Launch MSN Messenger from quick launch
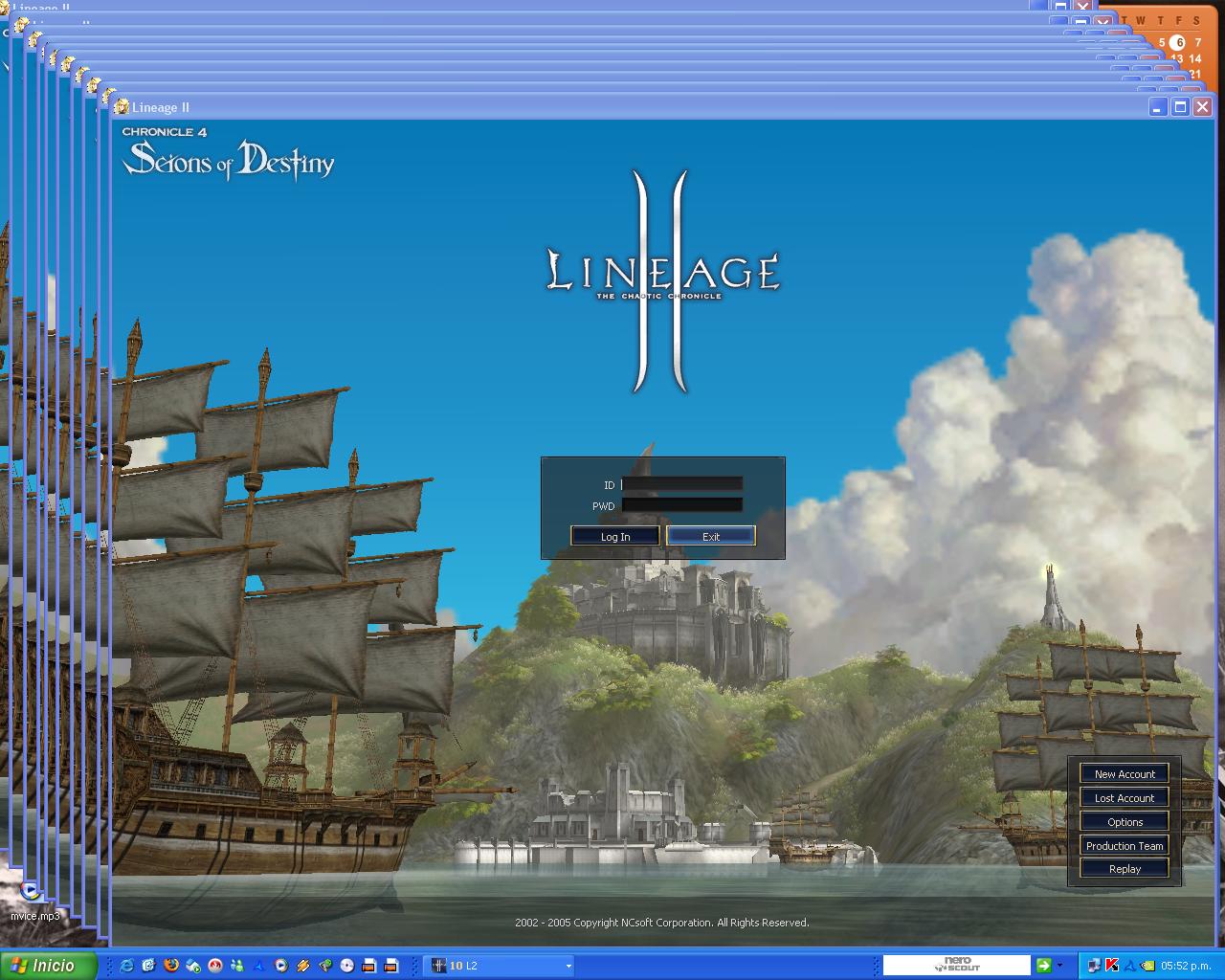1225x980 pixels. [x=237, y=966]
